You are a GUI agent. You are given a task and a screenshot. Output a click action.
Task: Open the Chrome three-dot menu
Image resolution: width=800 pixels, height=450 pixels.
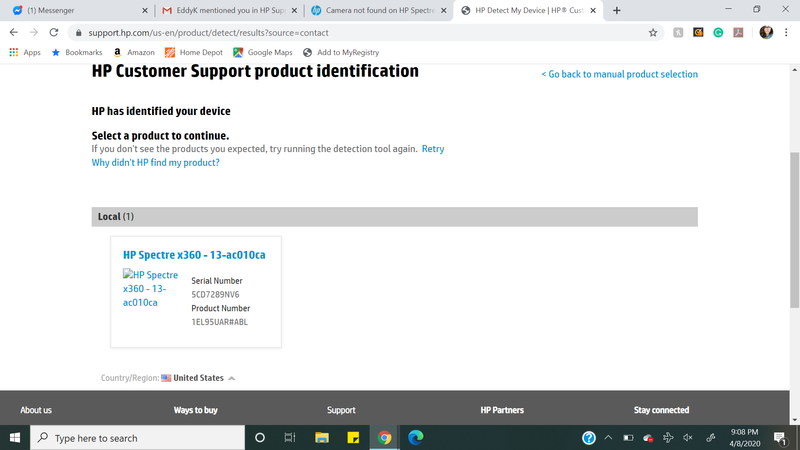pos(786,33)
